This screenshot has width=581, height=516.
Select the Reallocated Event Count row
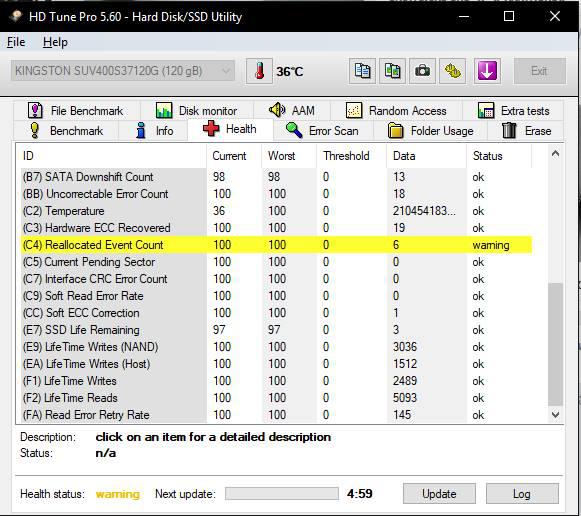[x=276, y=245]
